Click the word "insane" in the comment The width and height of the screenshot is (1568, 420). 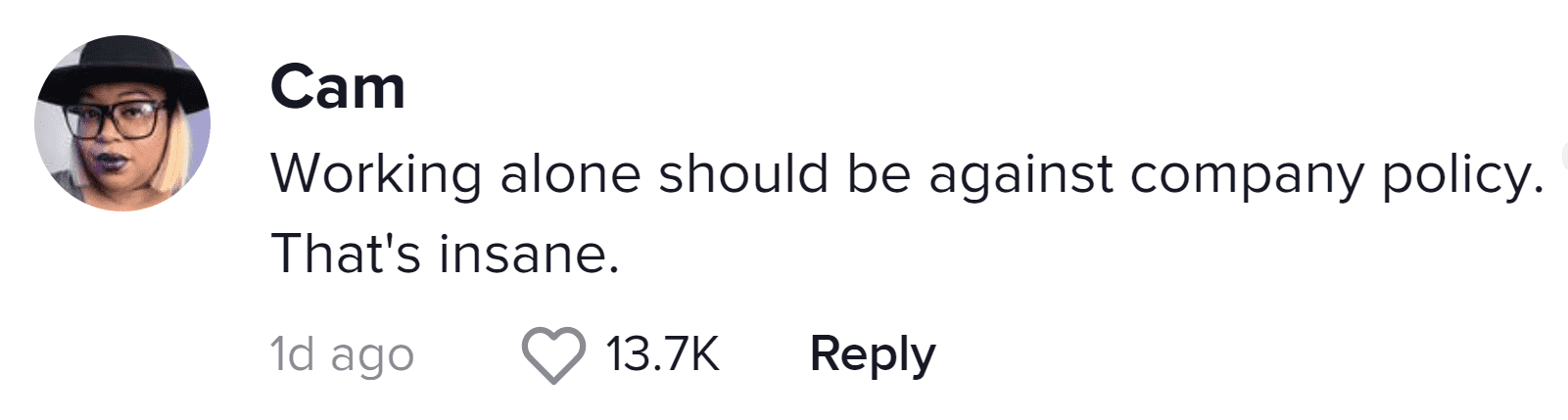pos(529,255)
